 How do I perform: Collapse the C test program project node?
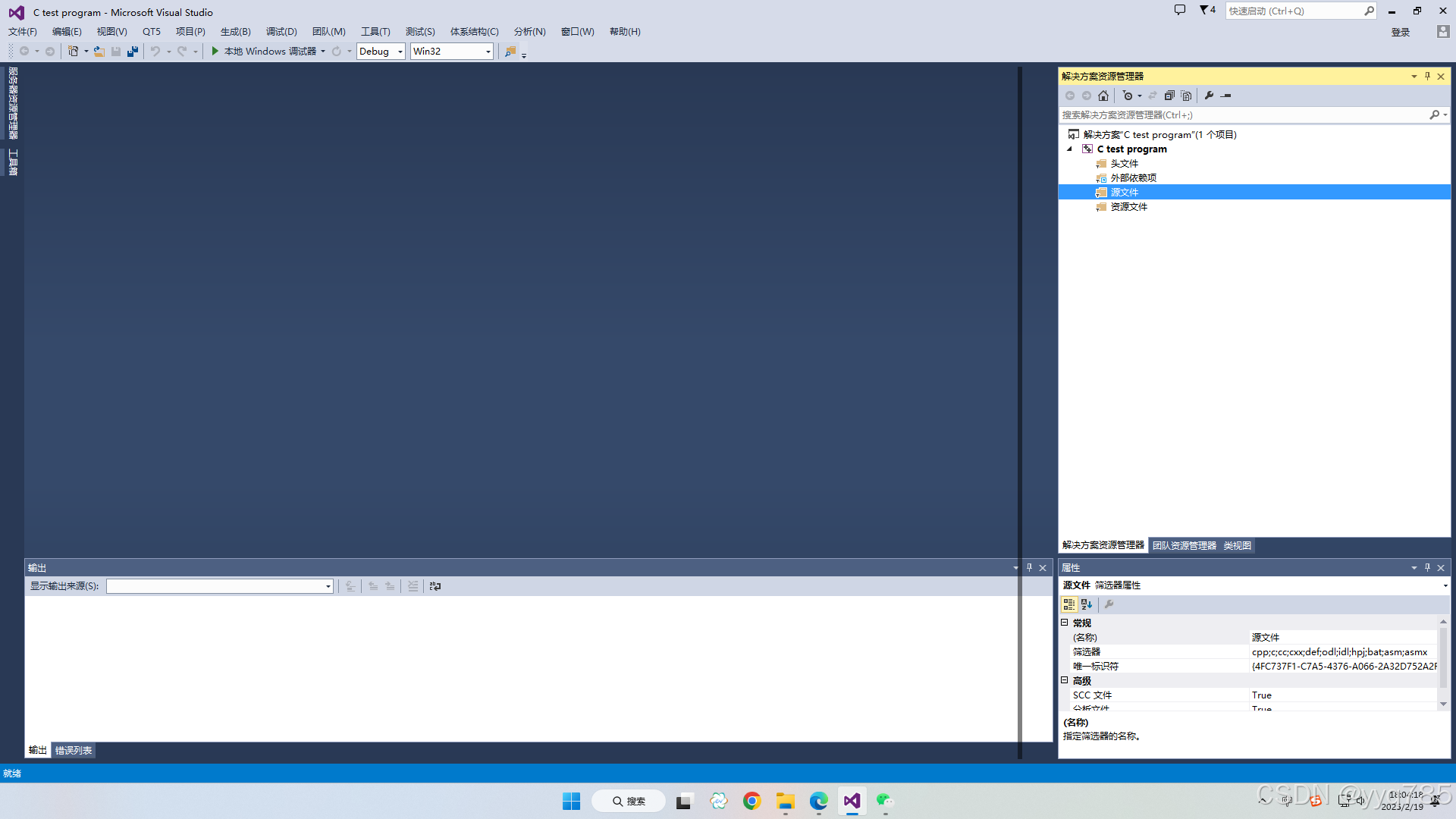point(1070,149)
